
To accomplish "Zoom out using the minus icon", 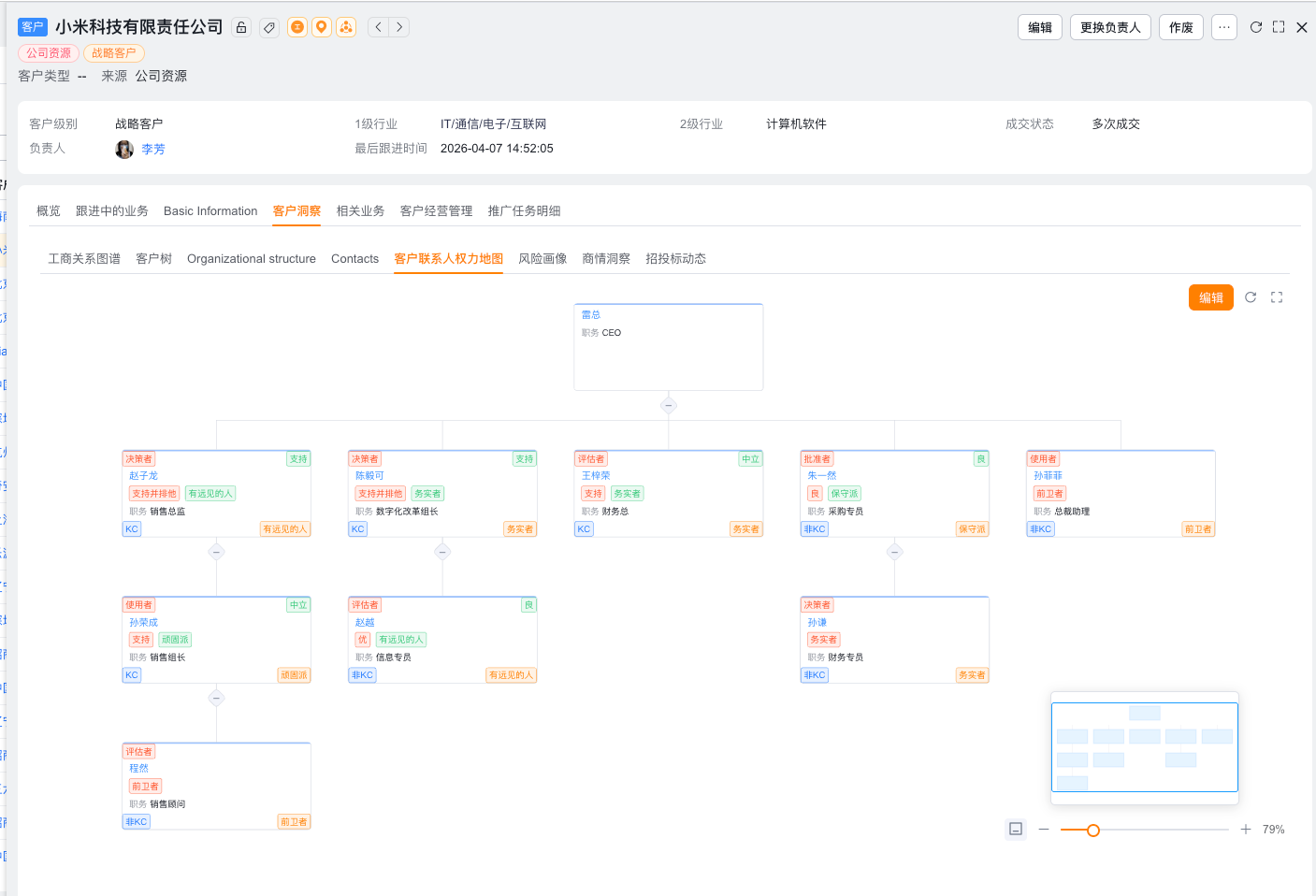I will point(1044,830).
